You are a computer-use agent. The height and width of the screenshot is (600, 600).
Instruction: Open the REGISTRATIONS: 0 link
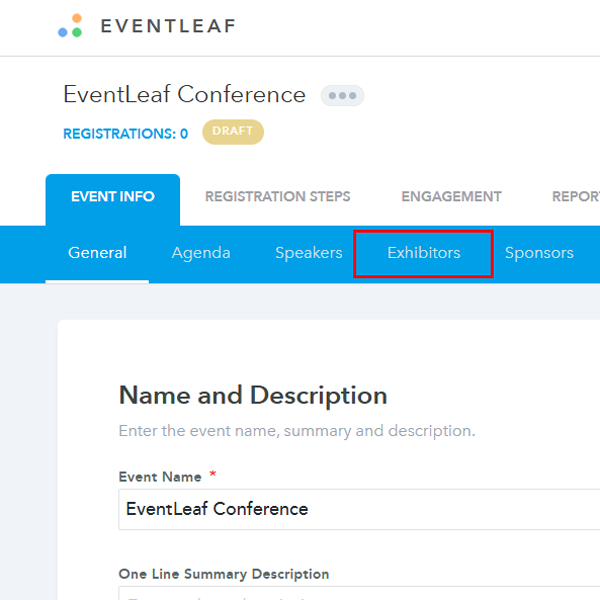pos(126,134)
